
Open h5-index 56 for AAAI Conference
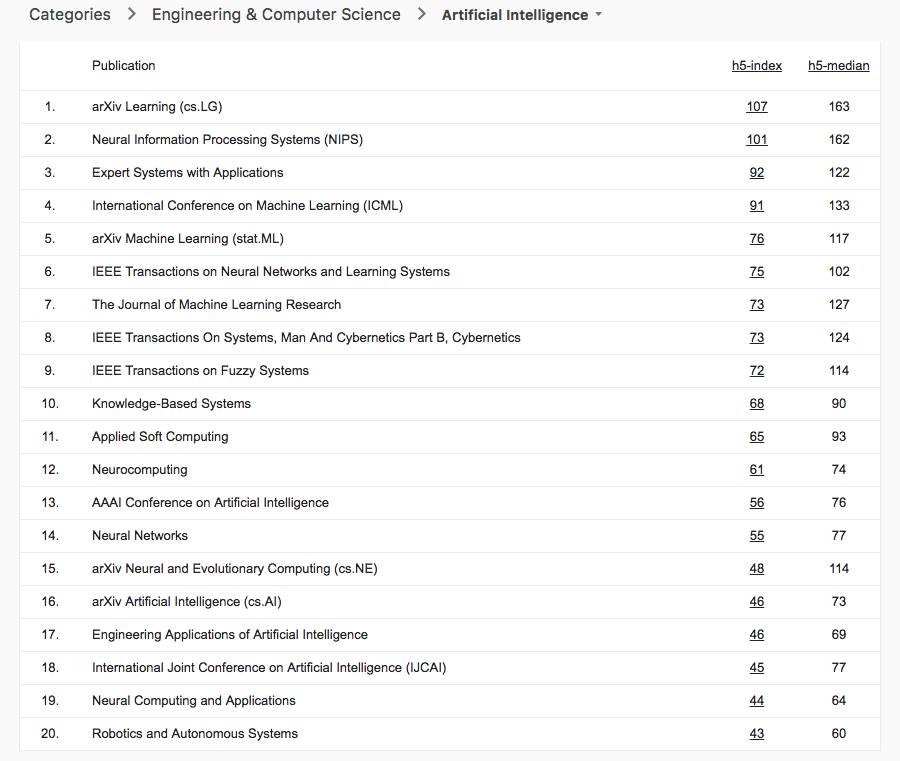click(757, 503)
